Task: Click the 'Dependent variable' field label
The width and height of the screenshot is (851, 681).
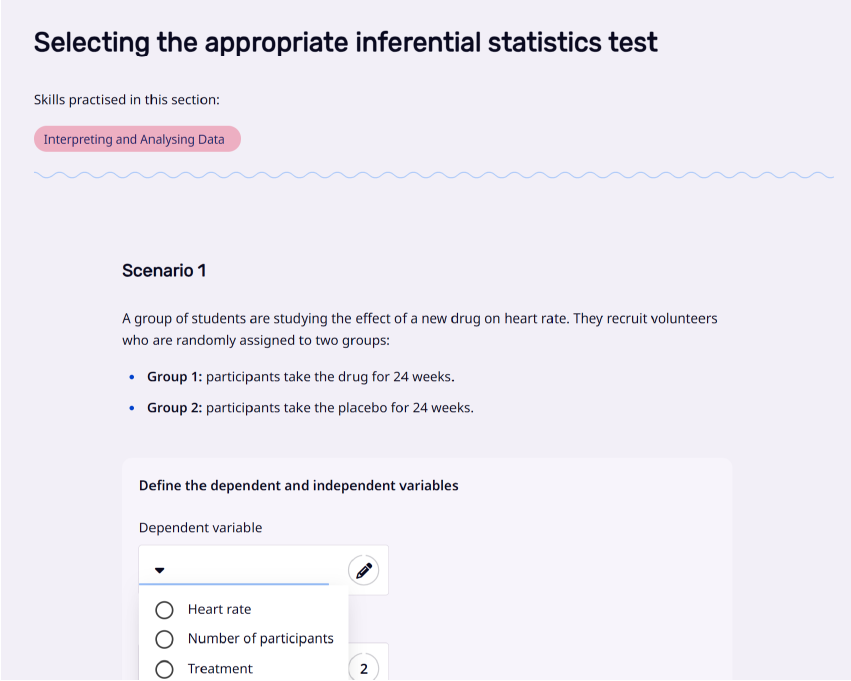Action: pos(200,527)
